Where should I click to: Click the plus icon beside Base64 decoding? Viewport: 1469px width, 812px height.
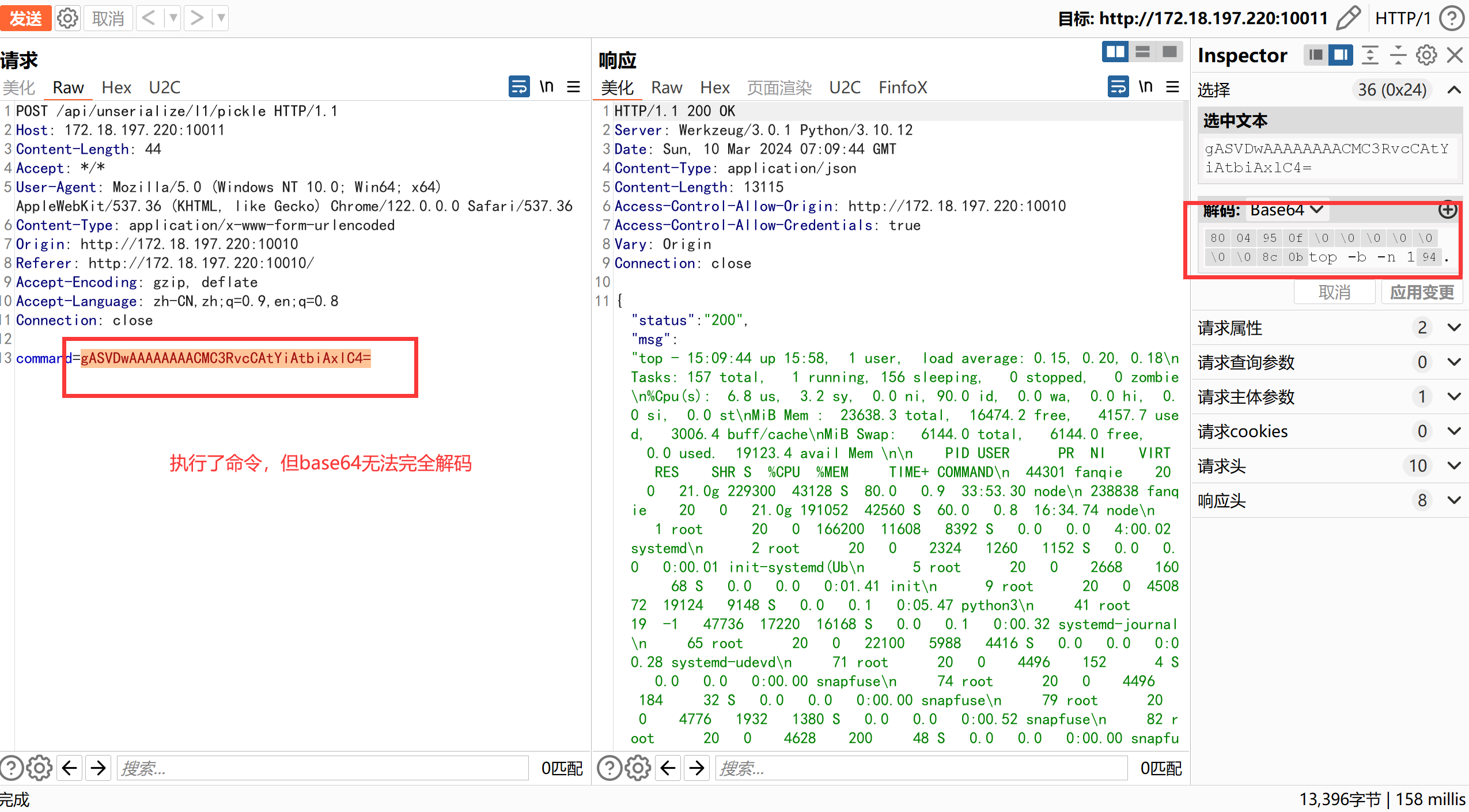pyautogui.click(x=1447, y=210)
